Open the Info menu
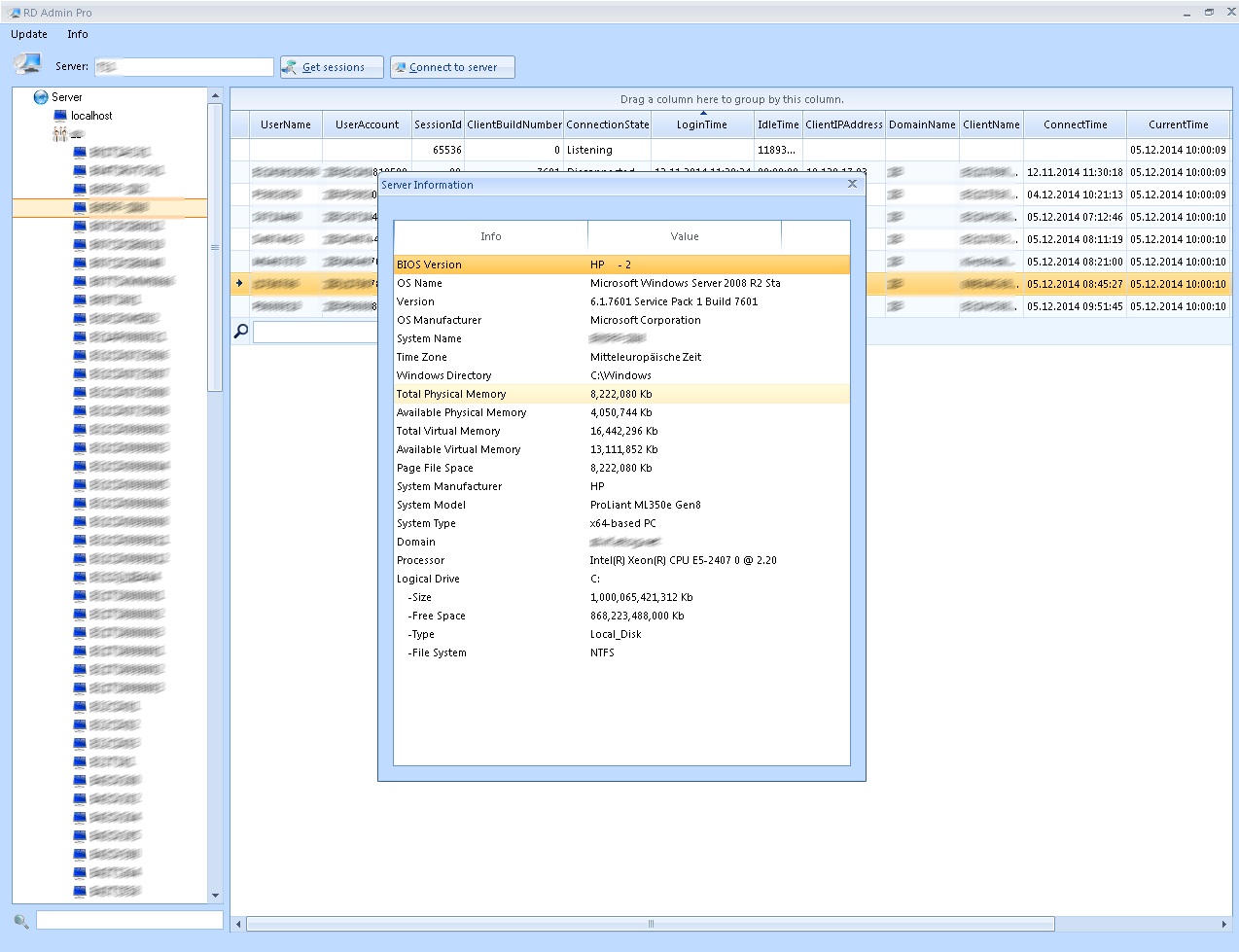The image size is (1239, 952). pyautogui.click(x=78, y=34)
